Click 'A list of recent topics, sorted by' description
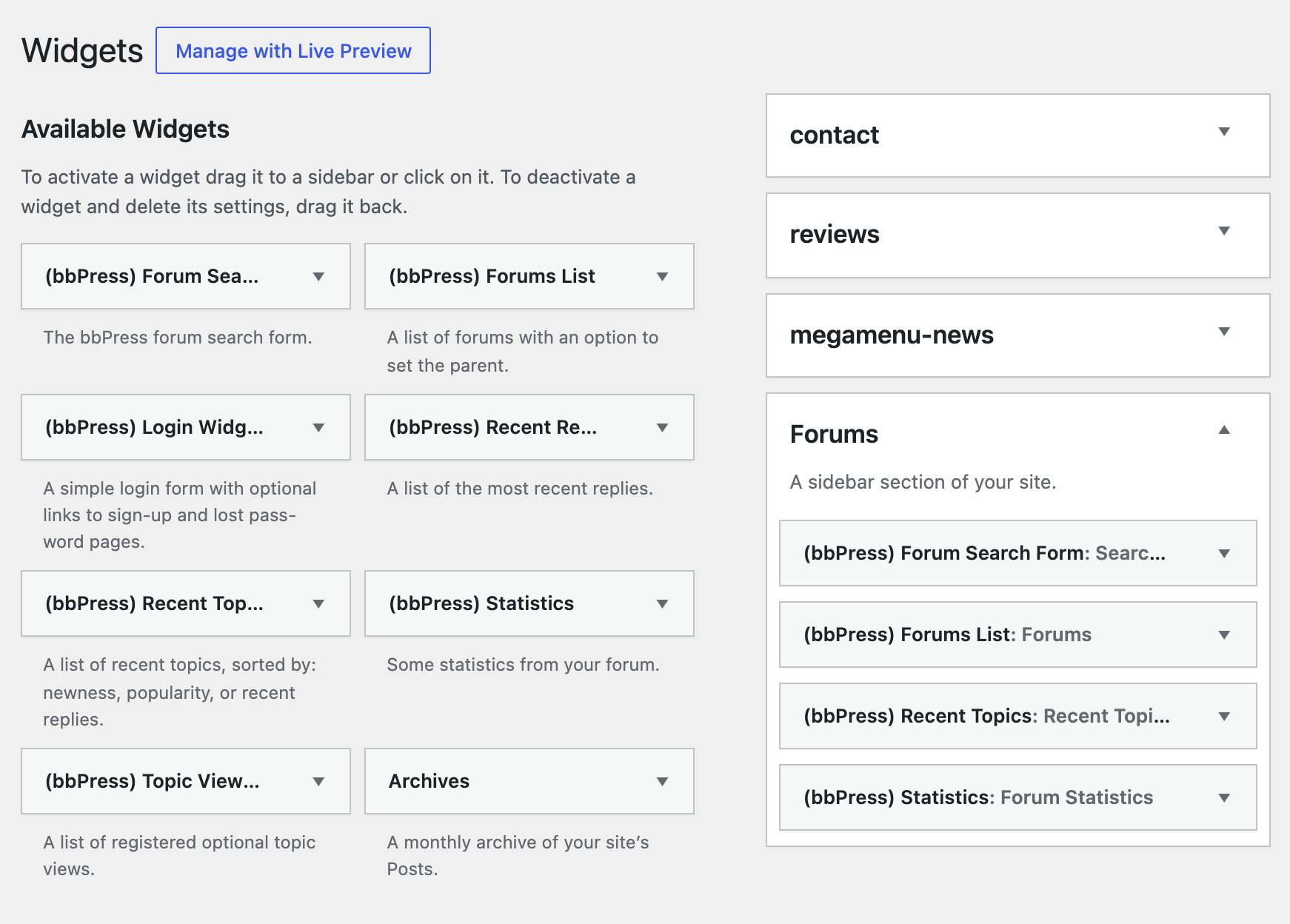 180,692
